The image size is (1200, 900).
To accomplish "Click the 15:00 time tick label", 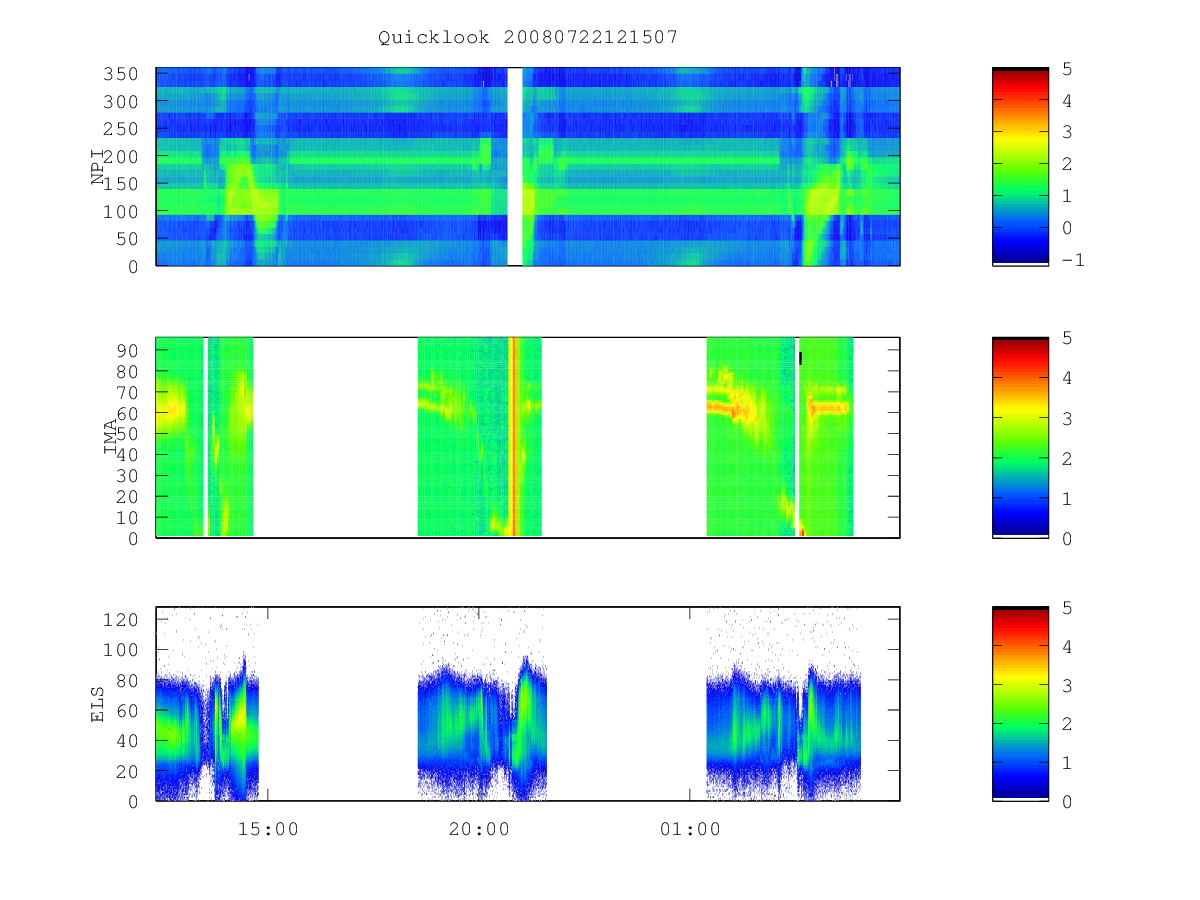I will (x=268, y=829).
